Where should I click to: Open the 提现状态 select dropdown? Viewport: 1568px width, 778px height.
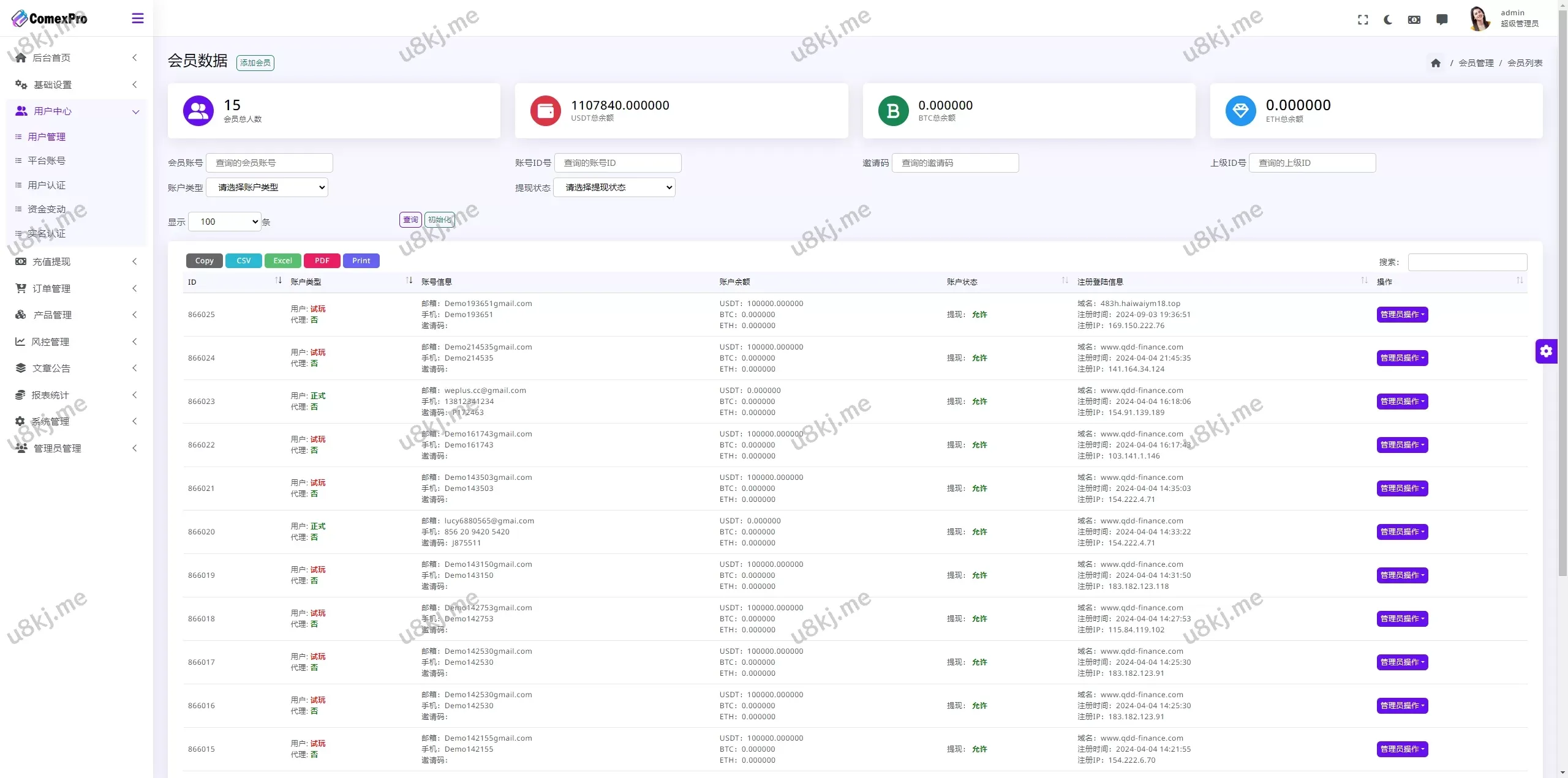click(x=614, y=187)
